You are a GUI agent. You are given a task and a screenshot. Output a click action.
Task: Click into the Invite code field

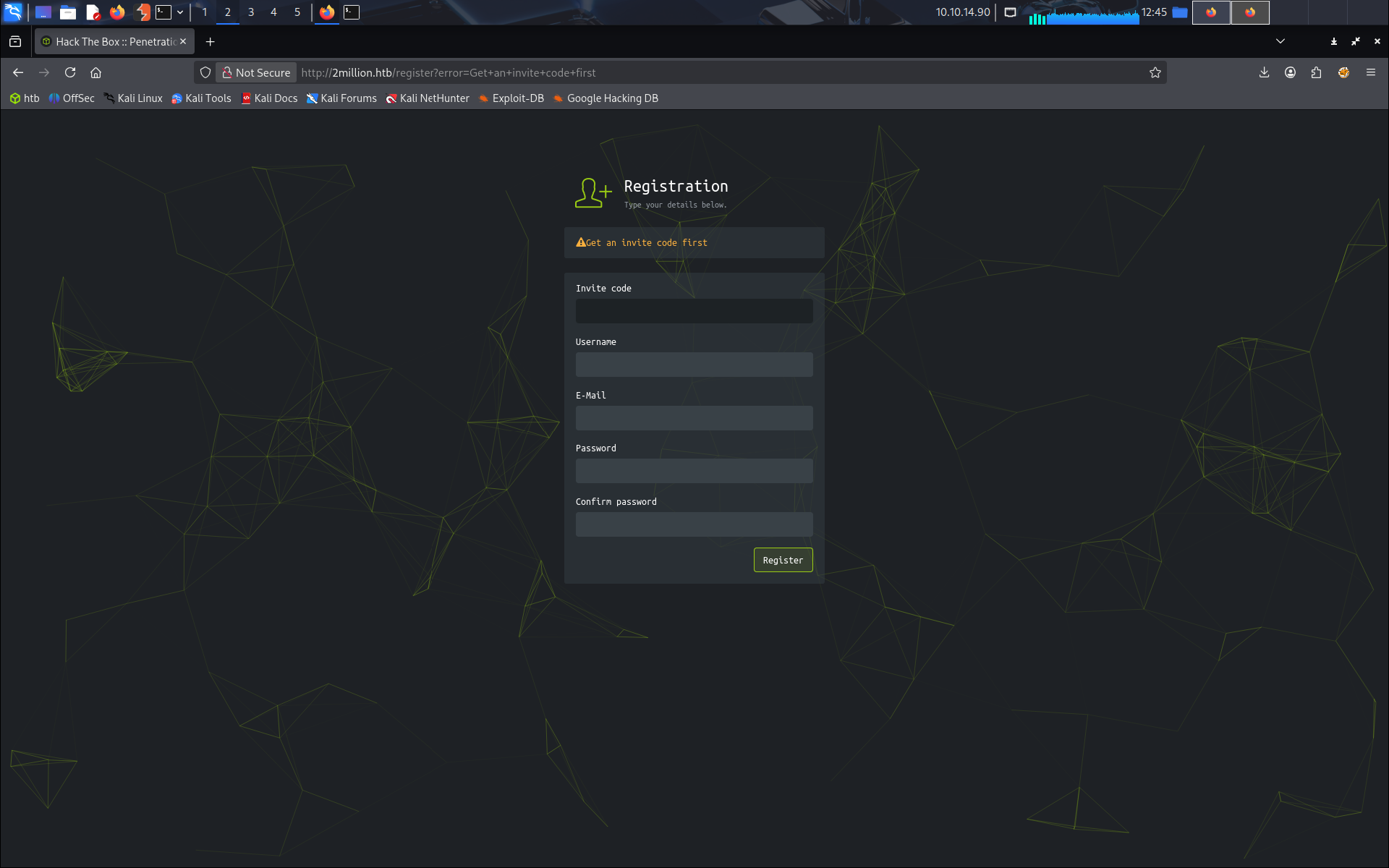694,311
